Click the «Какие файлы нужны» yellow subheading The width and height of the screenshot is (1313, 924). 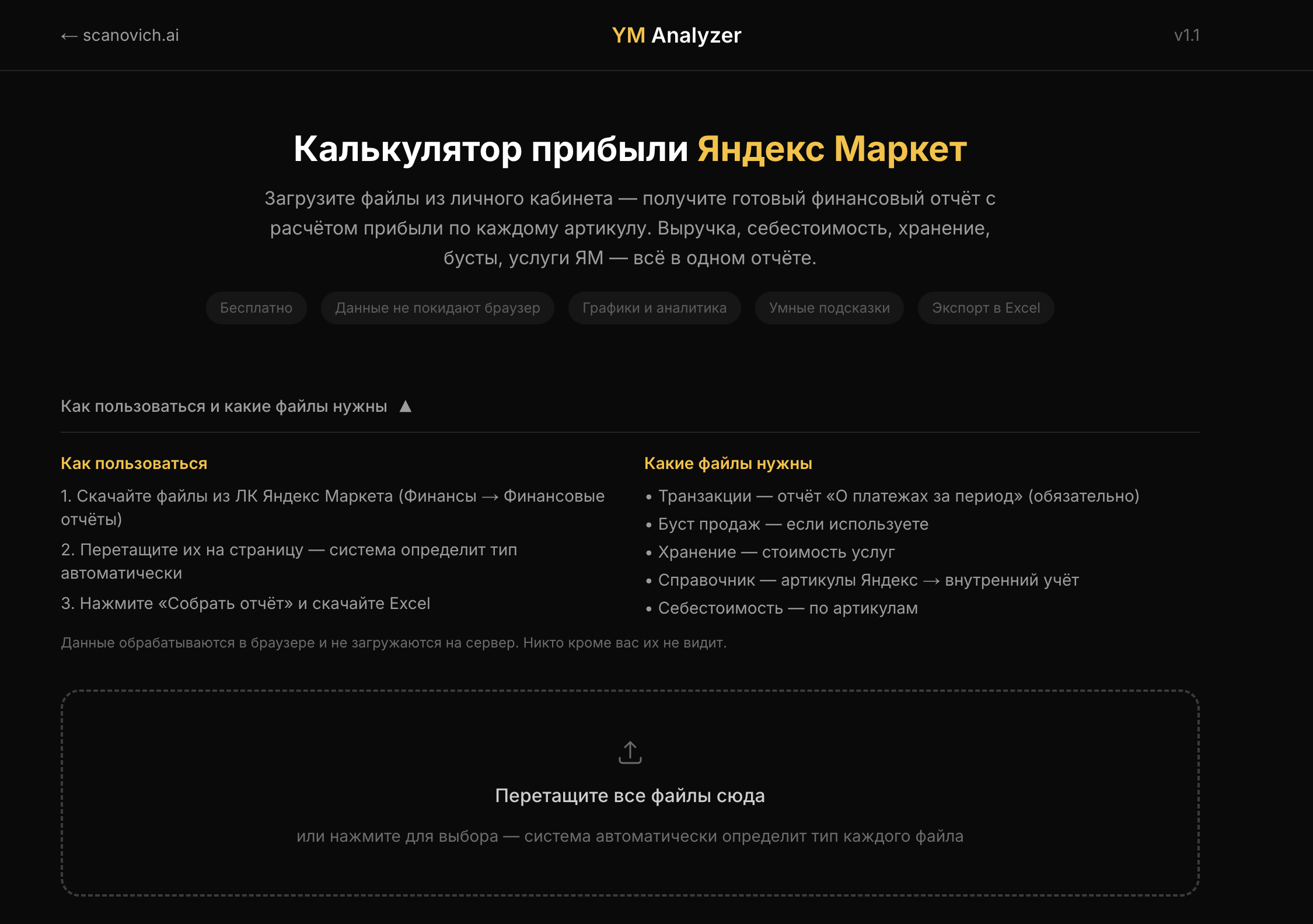pos(728,464)
